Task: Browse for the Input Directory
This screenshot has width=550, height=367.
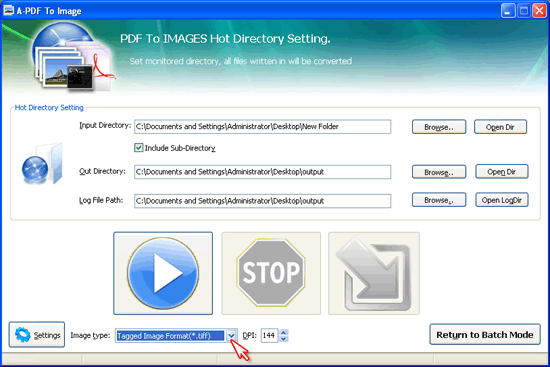Action: pos(439,127)
